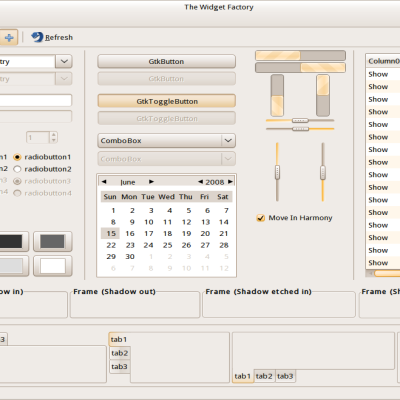Click the right vertical scale slider handle

pos(323,172)
